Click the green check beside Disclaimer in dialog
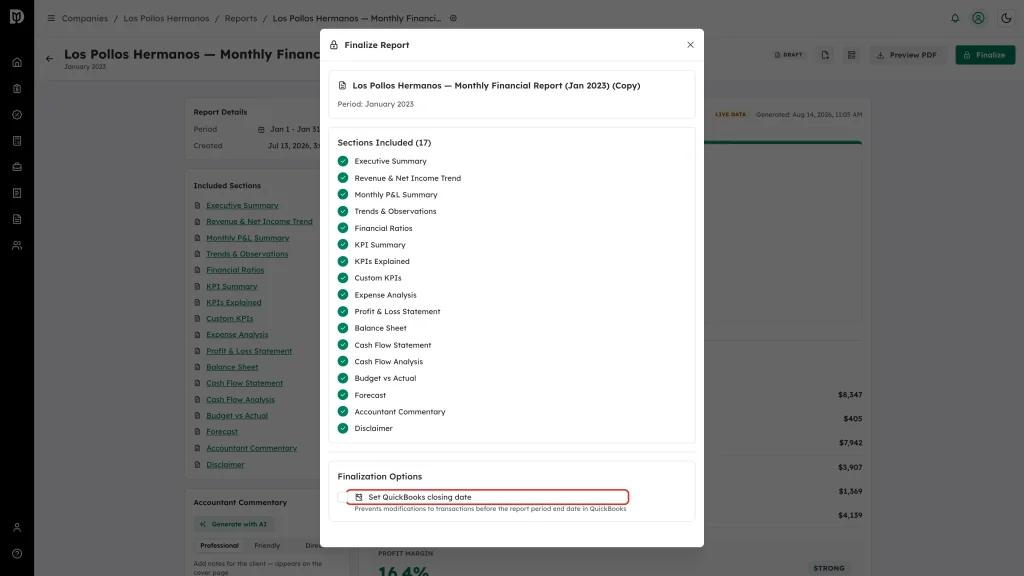The width and height of the screenshot is (1024, 576). pyautogui.click(x=343, y=428)
